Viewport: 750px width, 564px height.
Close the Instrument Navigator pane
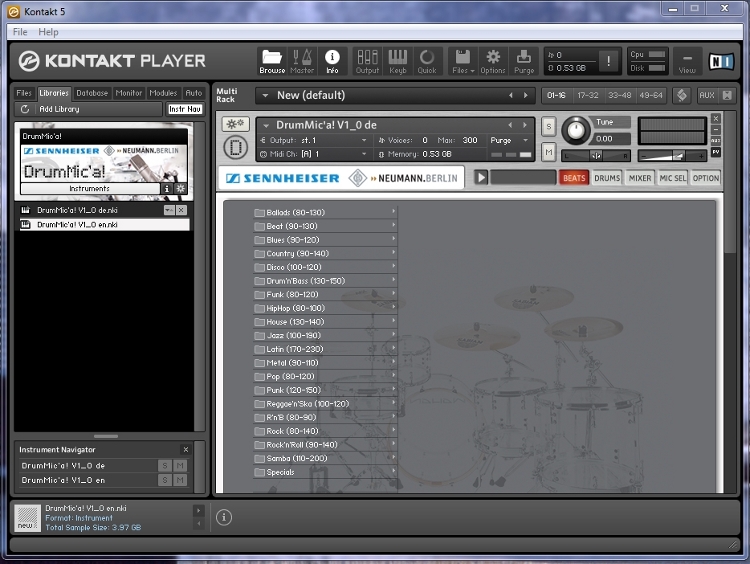click(x=186, y=450)
